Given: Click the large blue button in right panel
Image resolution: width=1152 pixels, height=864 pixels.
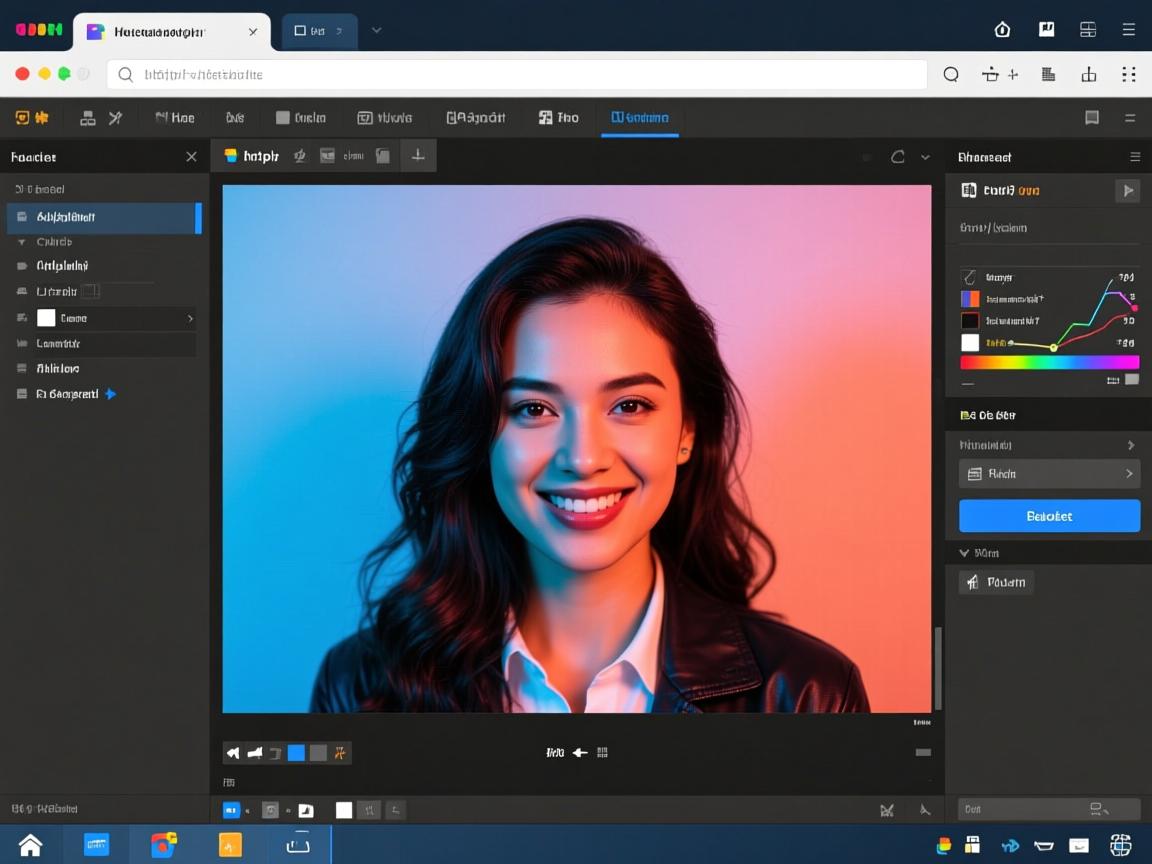Looking at the screenshot, I should click(x=1049, y=516).
